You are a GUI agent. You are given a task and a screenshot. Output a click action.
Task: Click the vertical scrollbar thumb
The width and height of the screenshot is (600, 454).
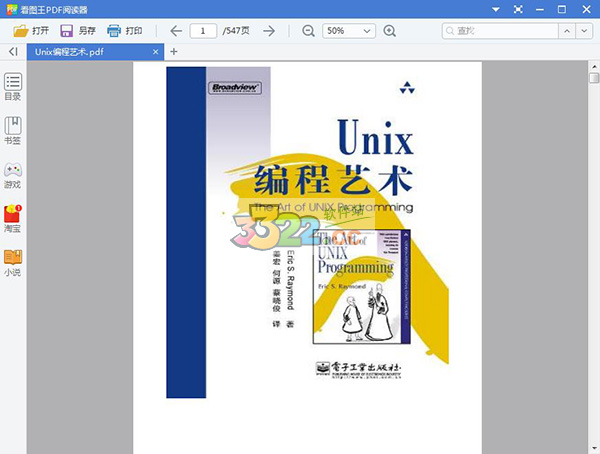[x=594, y=78]
